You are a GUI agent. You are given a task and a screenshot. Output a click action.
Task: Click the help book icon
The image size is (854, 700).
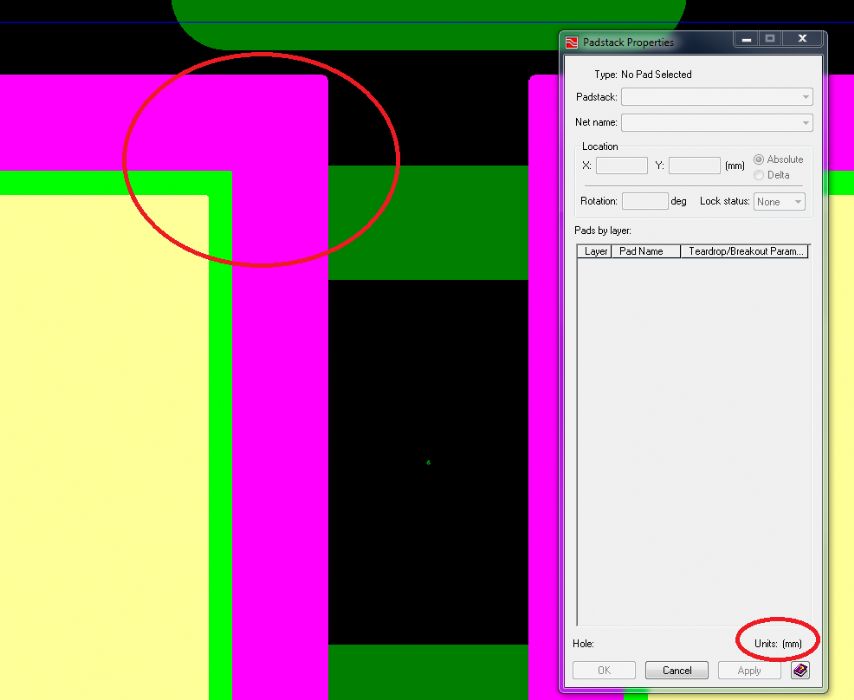pos(800,670)
